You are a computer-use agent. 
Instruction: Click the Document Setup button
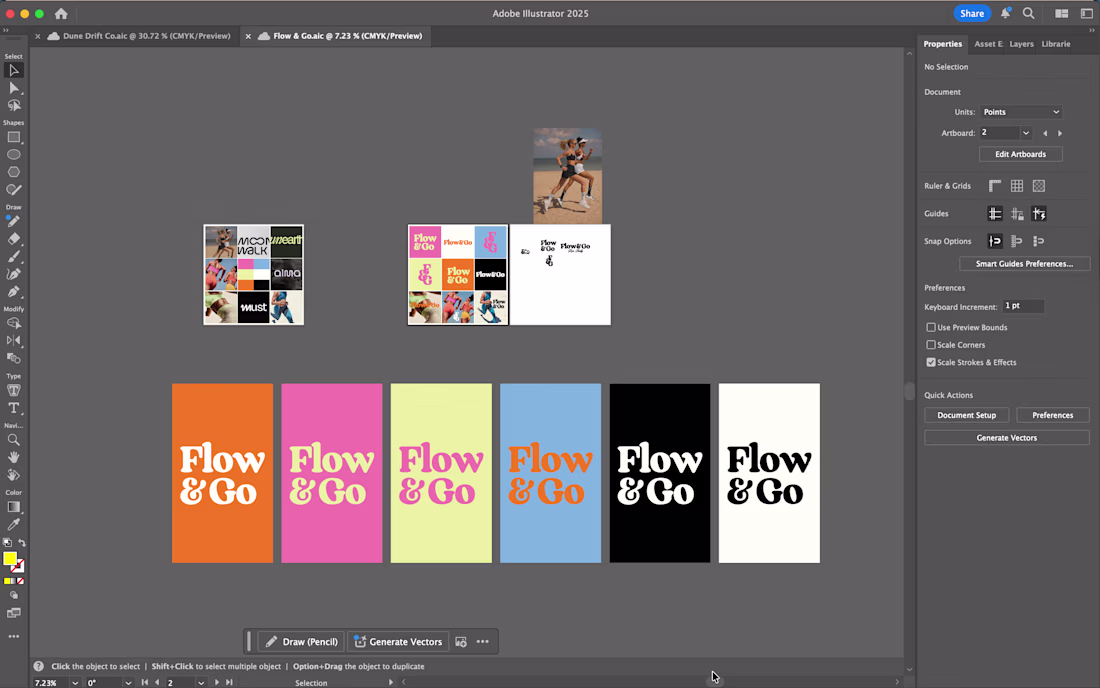967,415
